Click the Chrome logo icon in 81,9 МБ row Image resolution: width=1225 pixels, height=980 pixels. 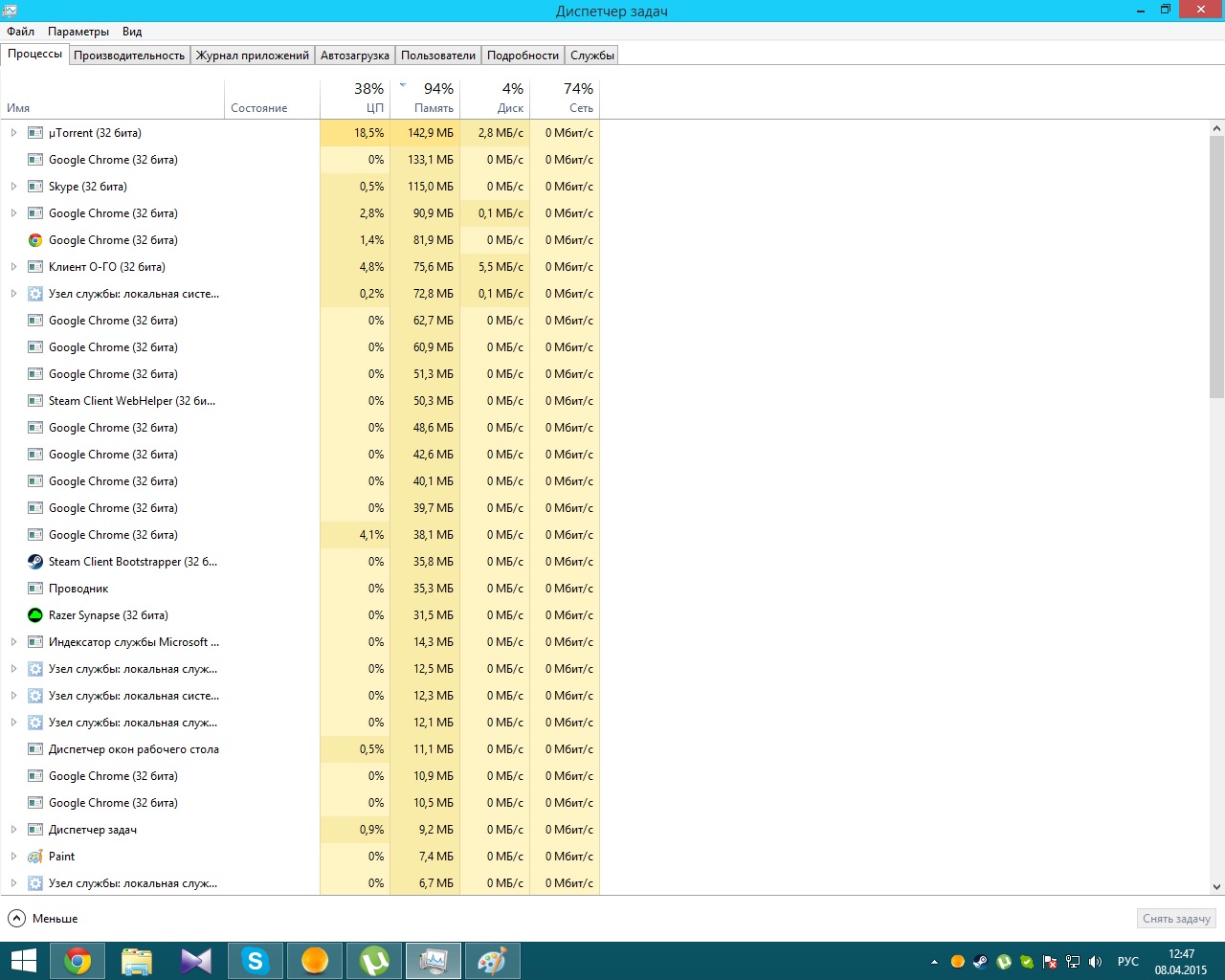point(35,240)
